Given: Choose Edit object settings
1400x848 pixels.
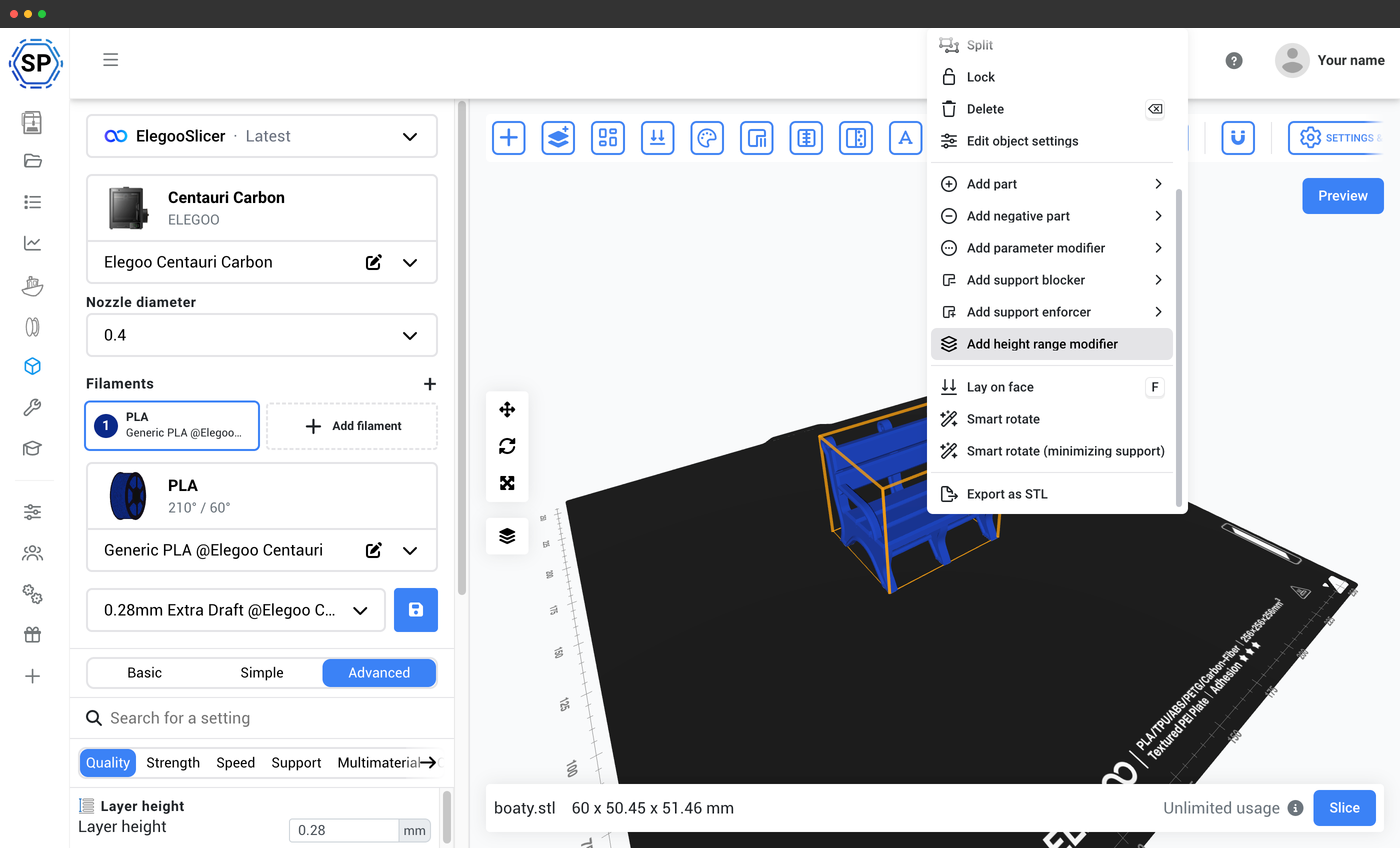Looking at the screenshot, I should point(1052,141).
